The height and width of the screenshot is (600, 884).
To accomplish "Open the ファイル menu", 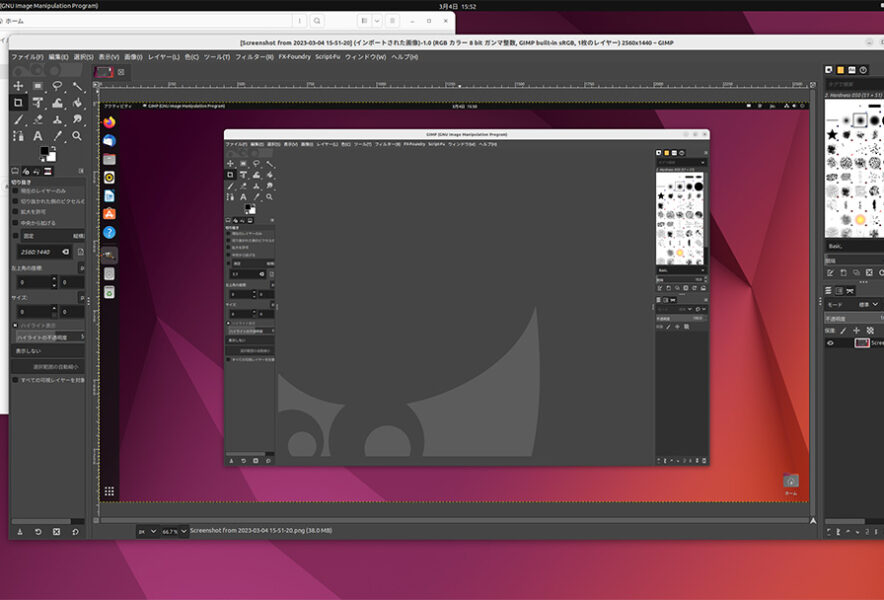I will [27, 57].
